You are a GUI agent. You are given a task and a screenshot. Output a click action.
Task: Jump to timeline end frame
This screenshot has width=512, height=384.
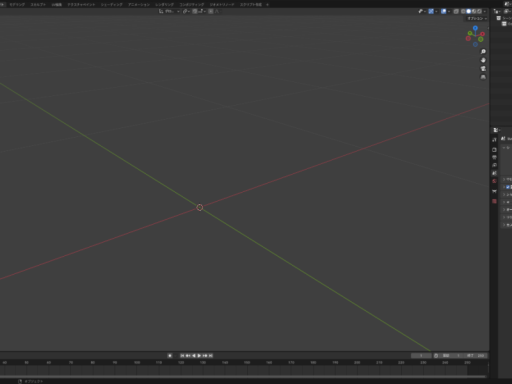(x=211, y=356)
